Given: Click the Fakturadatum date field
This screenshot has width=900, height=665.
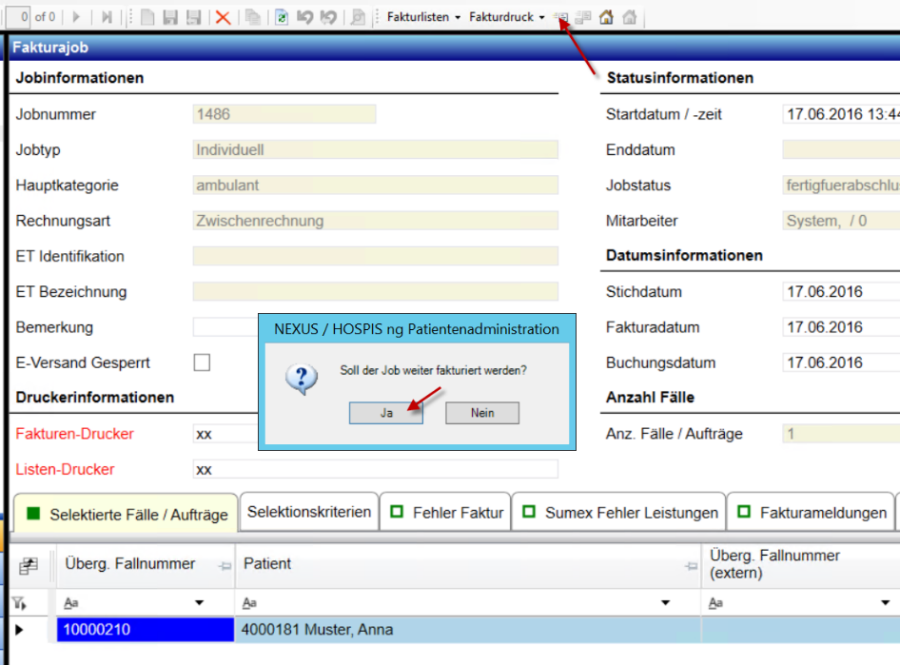Looking at the screenshot, I should pyautogui.click(x=841, y=327).
